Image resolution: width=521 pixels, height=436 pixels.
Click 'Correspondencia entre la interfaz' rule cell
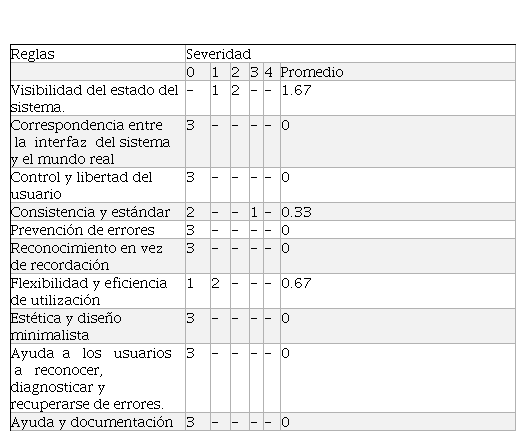(x=98, y=142)
